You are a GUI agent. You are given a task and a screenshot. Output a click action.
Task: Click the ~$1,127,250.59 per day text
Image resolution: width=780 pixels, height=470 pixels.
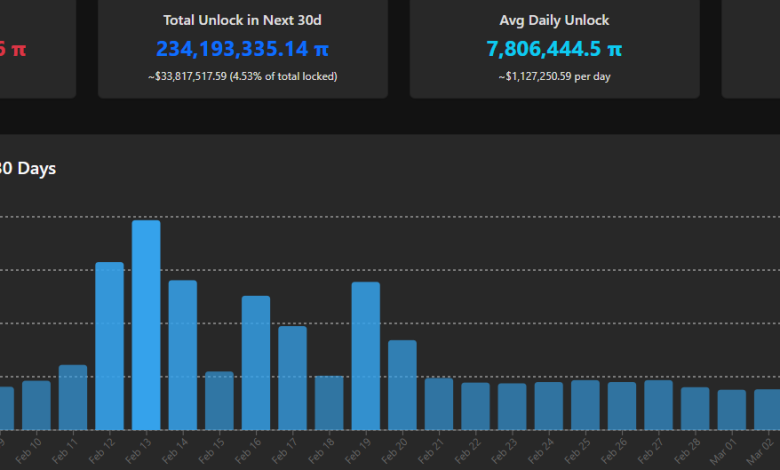553,76
